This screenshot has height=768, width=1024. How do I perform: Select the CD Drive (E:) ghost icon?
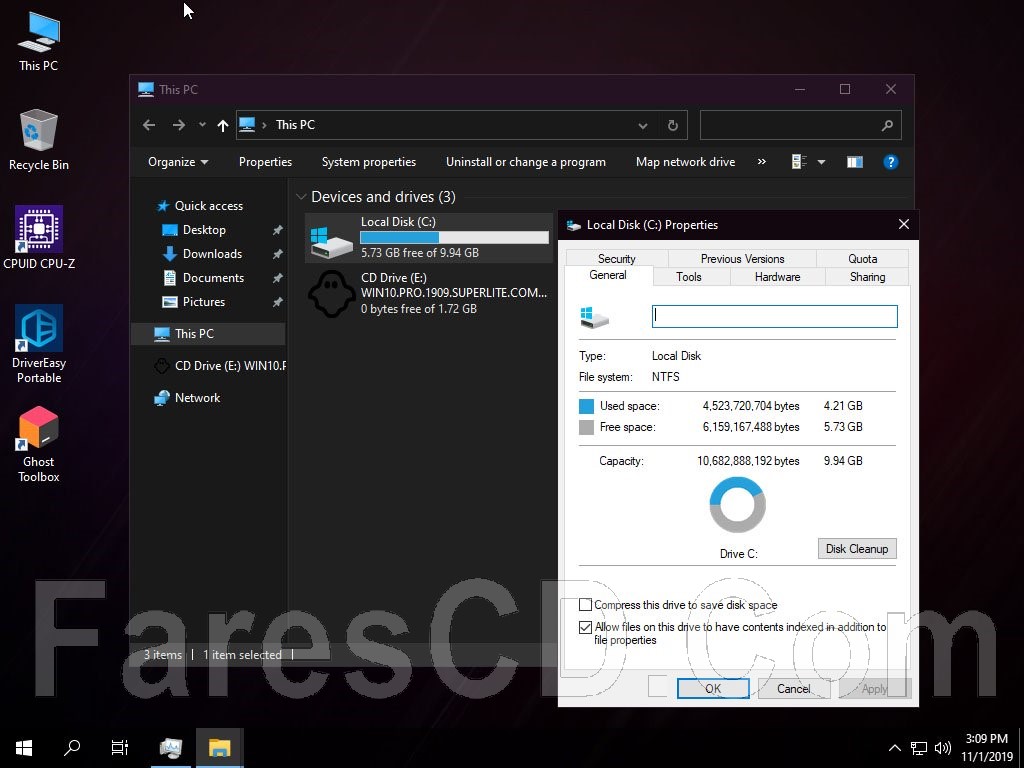[332, 294]
